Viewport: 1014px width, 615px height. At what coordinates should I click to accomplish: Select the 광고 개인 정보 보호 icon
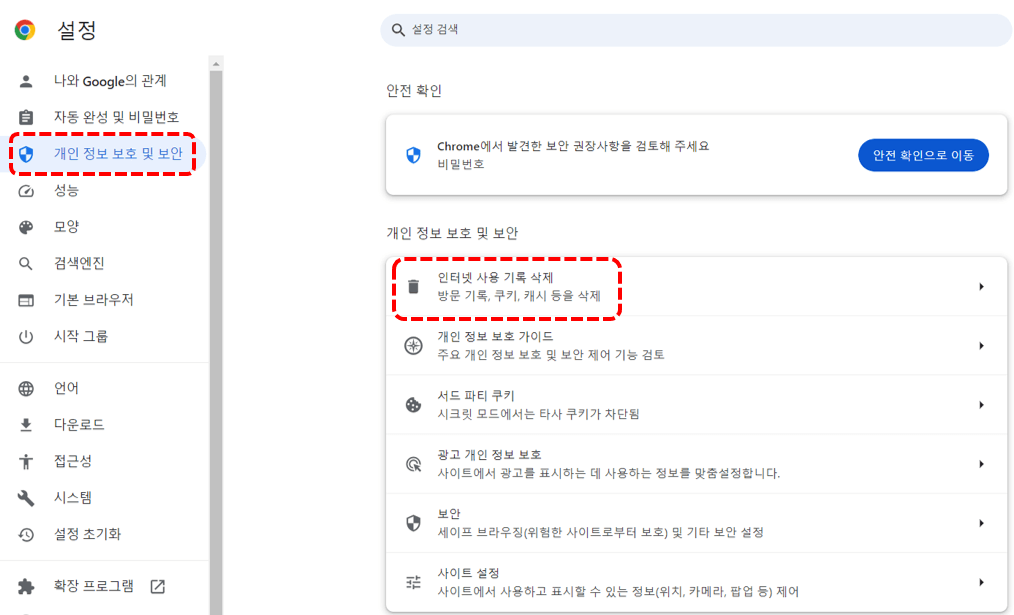(x=413, y=463)
